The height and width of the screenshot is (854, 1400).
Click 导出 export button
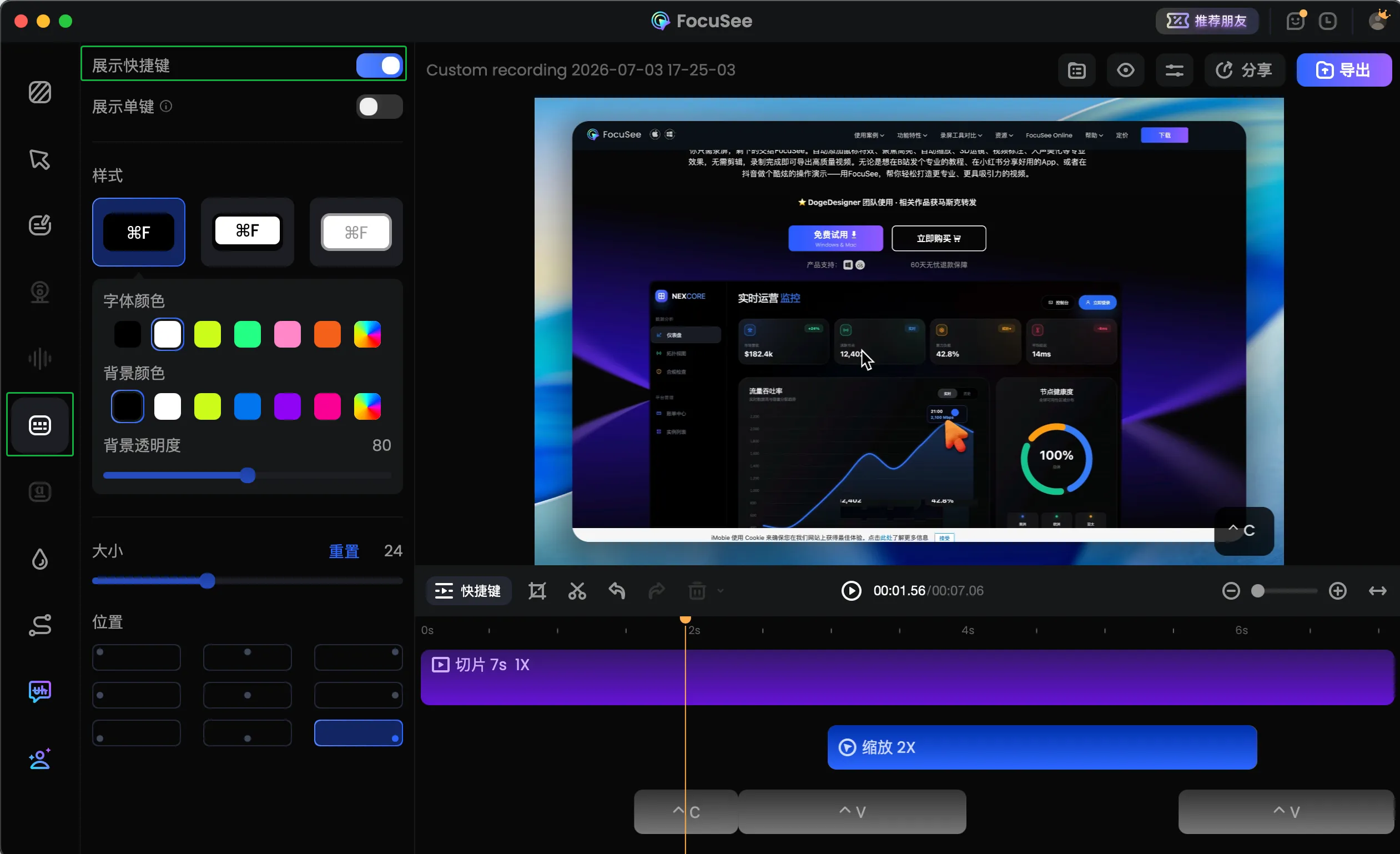pos(1344,70)
